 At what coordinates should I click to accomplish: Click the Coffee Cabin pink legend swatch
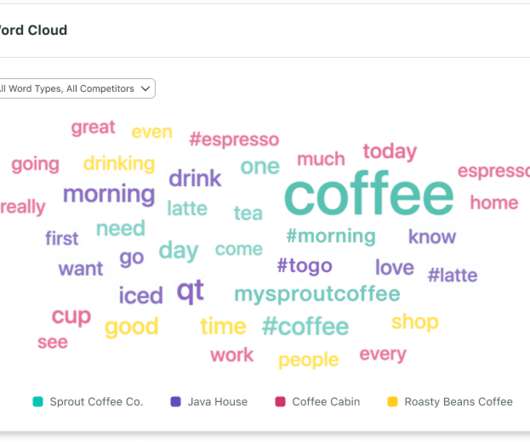coord(280,401)
